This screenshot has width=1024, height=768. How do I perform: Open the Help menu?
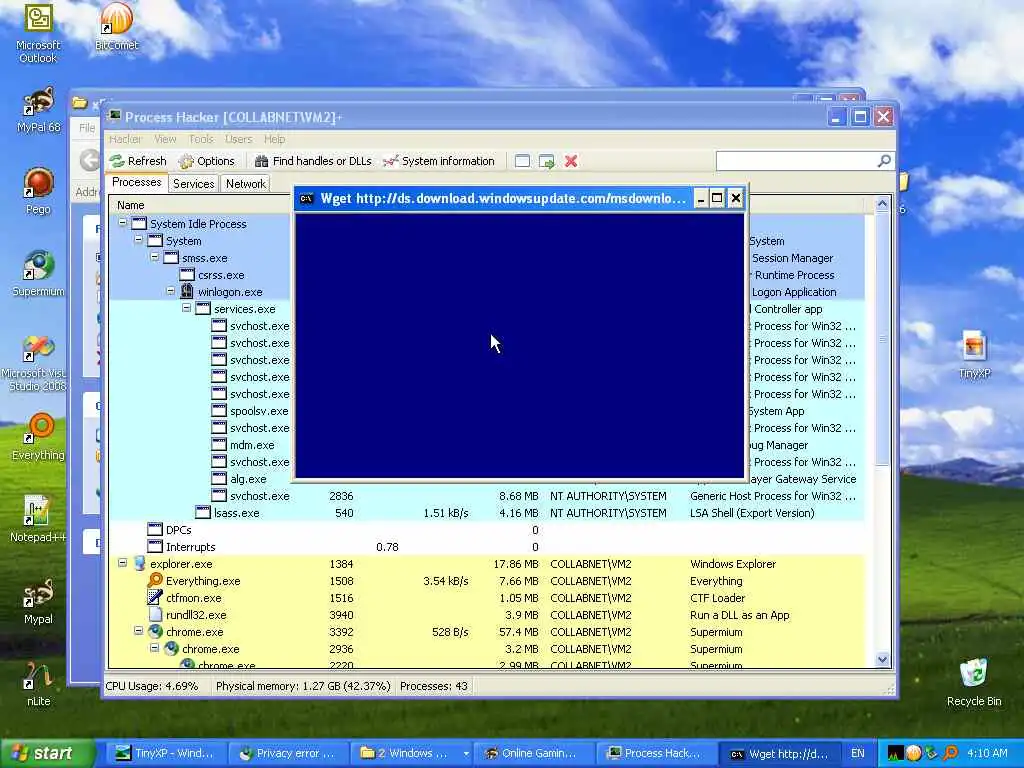click(x=274, y=139)
